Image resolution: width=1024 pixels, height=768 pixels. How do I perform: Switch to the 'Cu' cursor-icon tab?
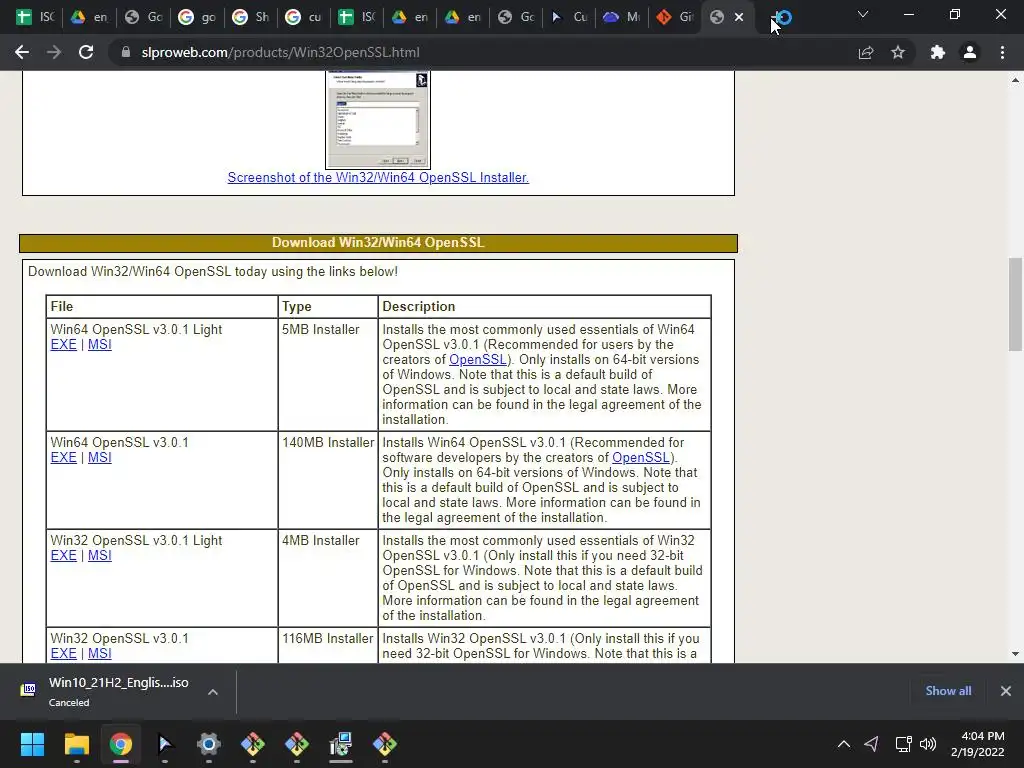click(x=569, y=18)
